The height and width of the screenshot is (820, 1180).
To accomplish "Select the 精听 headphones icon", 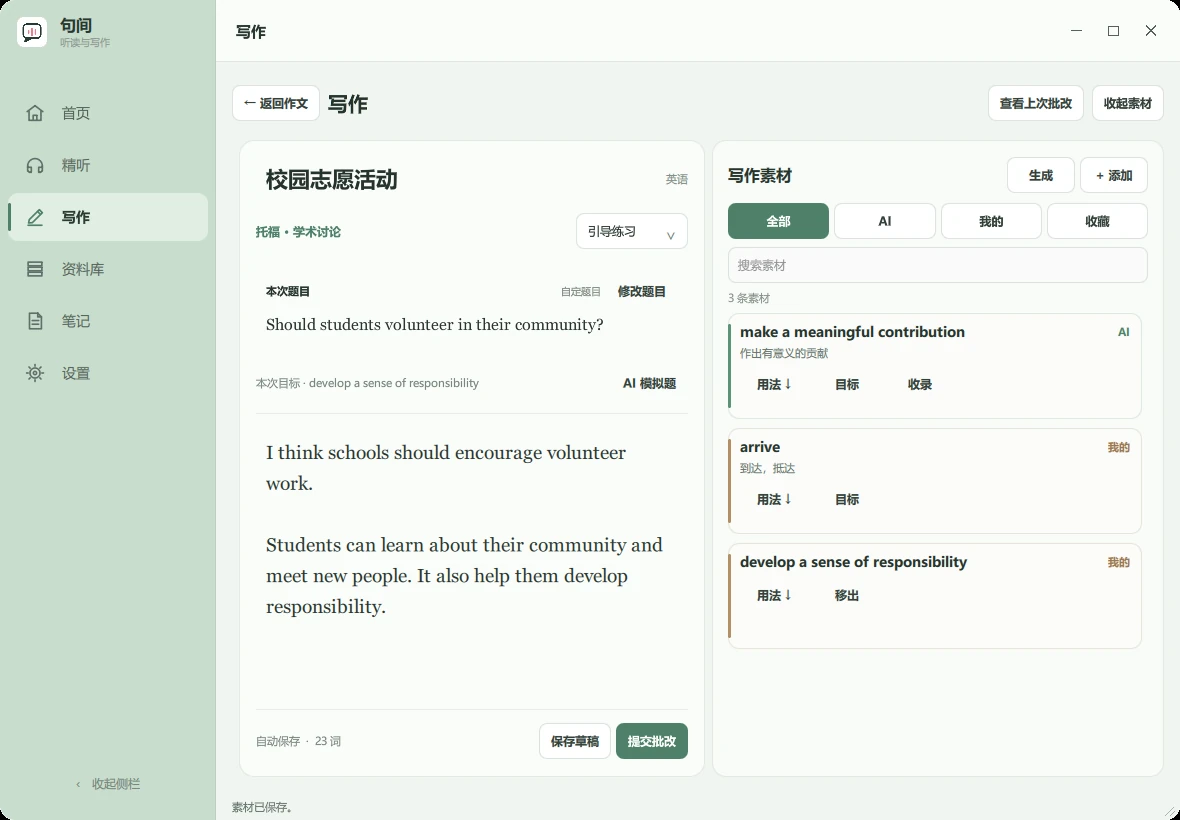I will click(35, 165).
